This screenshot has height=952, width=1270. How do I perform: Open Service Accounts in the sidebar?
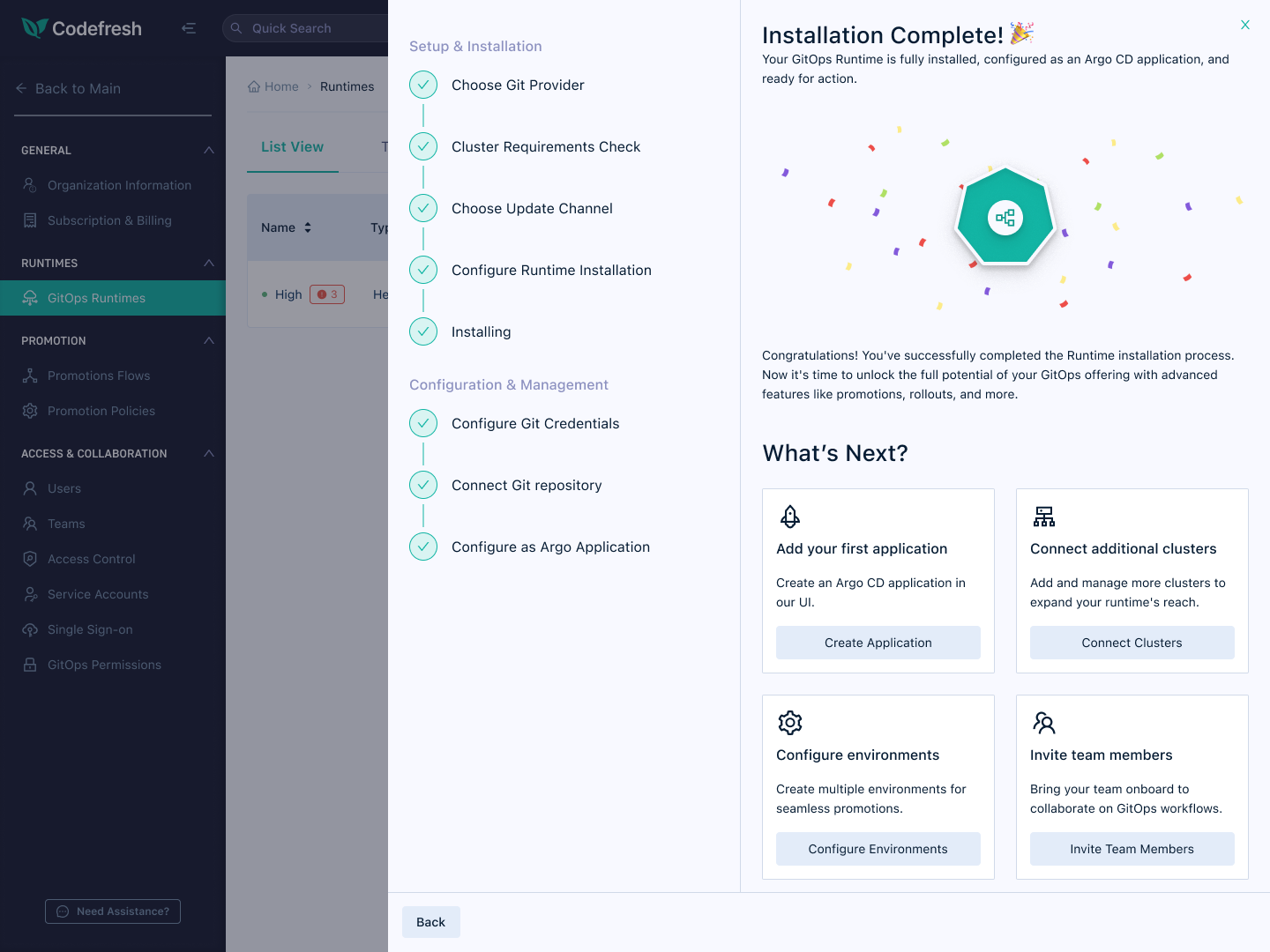pos(113,594)
